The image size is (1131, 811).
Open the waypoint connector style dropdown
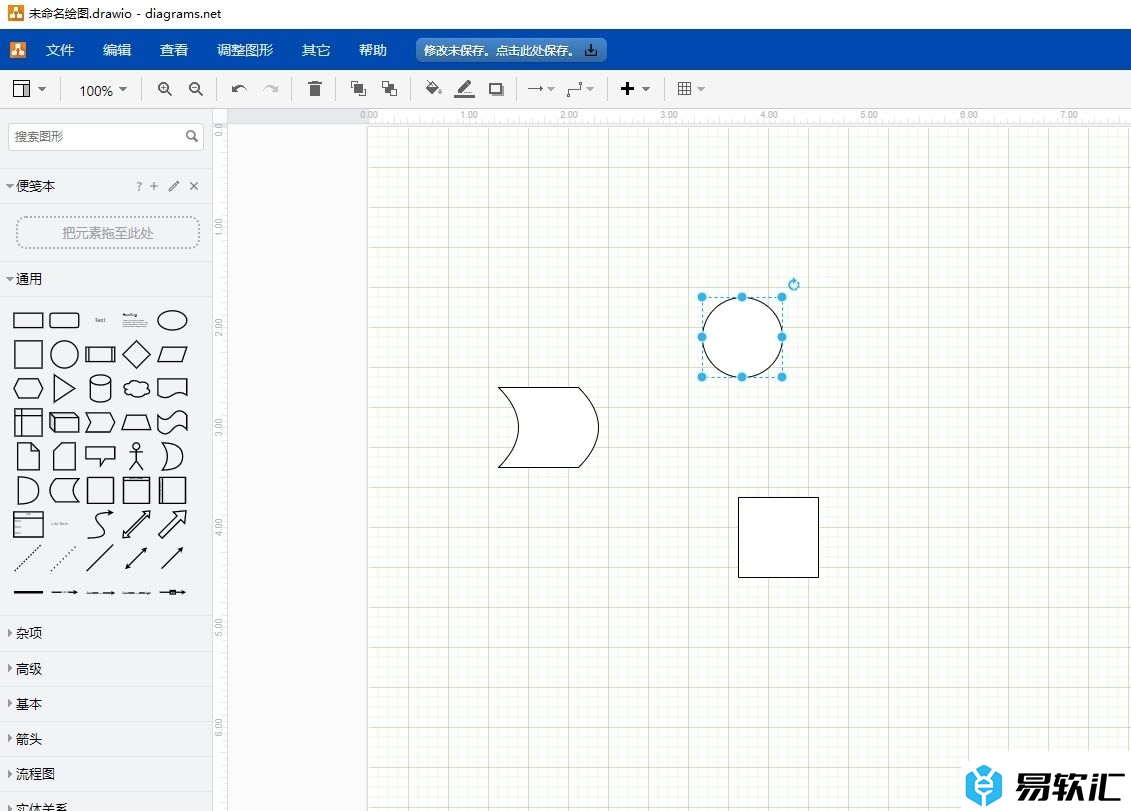click(x=580, y=89)
